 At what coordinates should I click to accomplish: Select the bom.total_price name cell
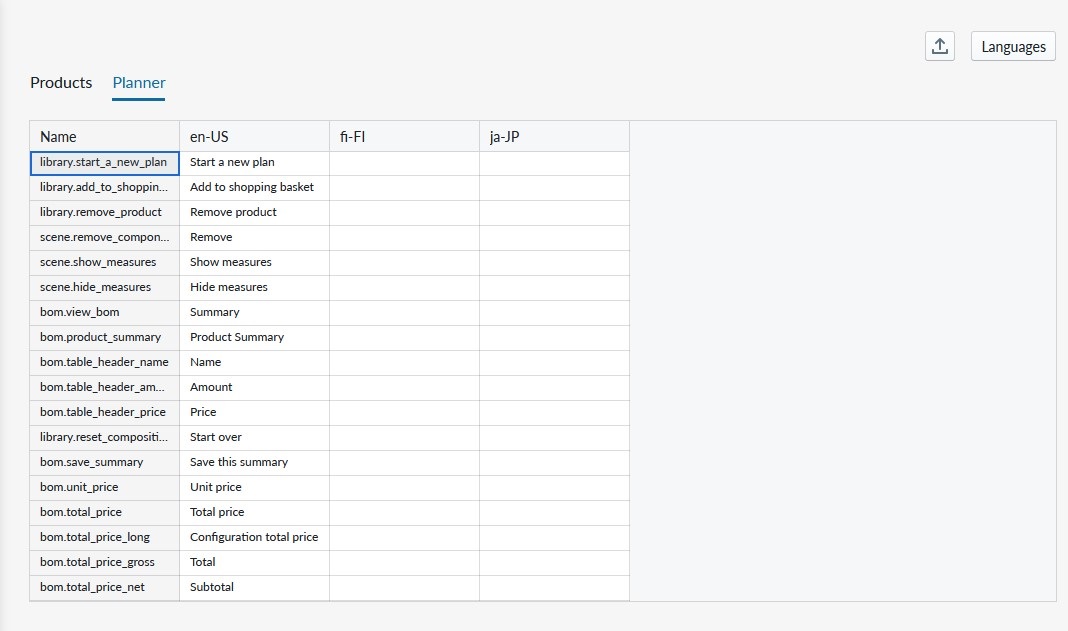(x=105, y=513)
